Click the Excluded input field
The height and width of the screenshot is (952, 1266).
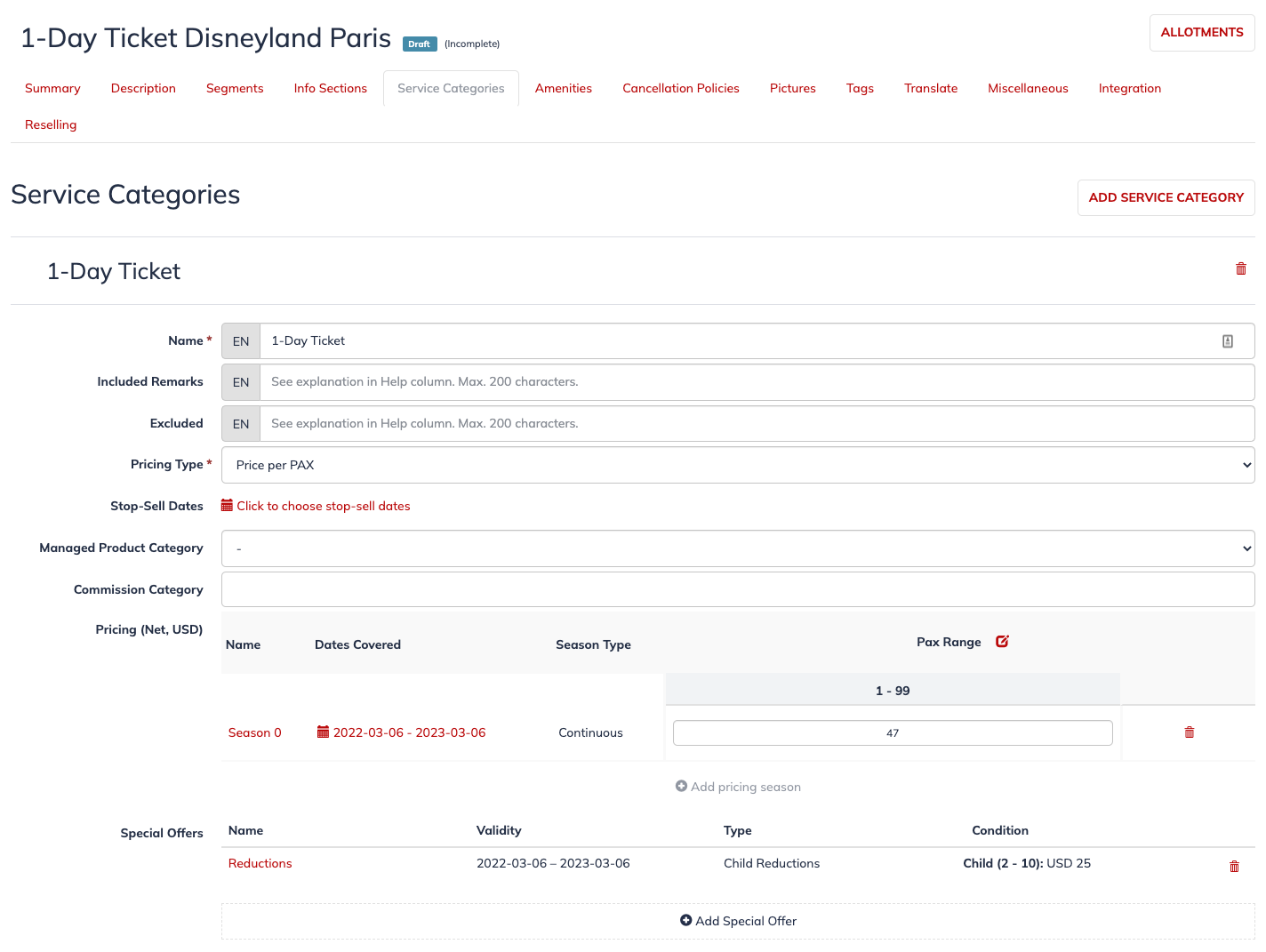(757, 424)
